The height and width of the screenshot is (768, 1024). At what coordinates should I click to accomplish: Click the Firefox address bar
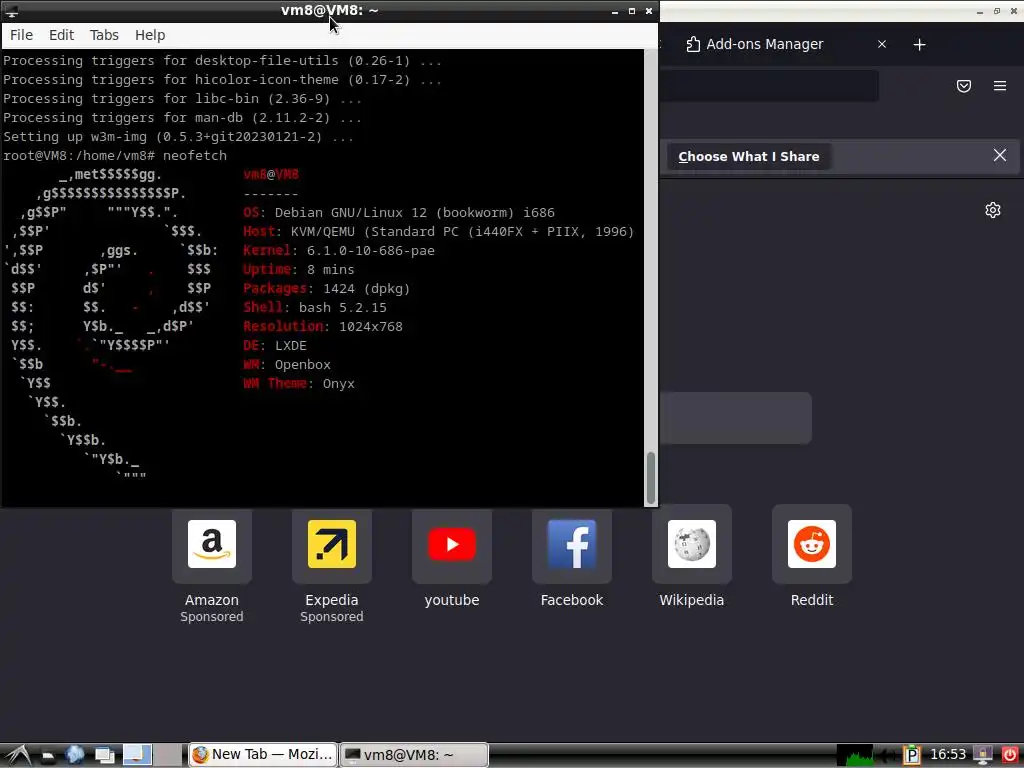click(768, 86)
